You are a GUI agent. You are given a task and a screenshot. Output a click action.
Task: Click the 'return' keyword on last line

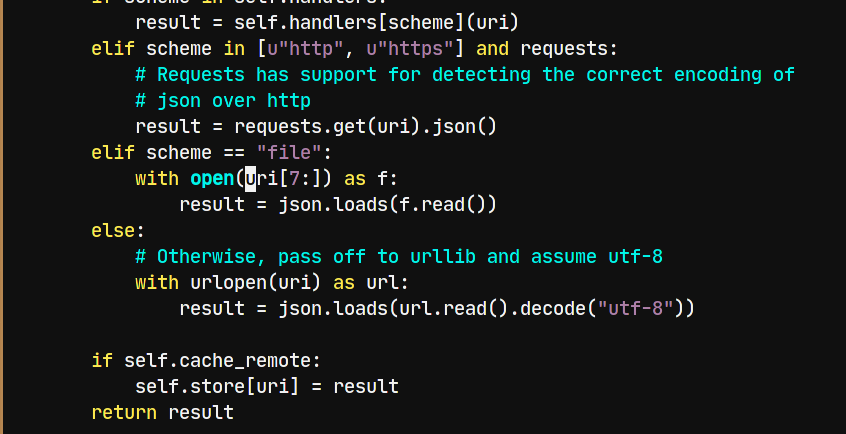[x=124, y=412]
